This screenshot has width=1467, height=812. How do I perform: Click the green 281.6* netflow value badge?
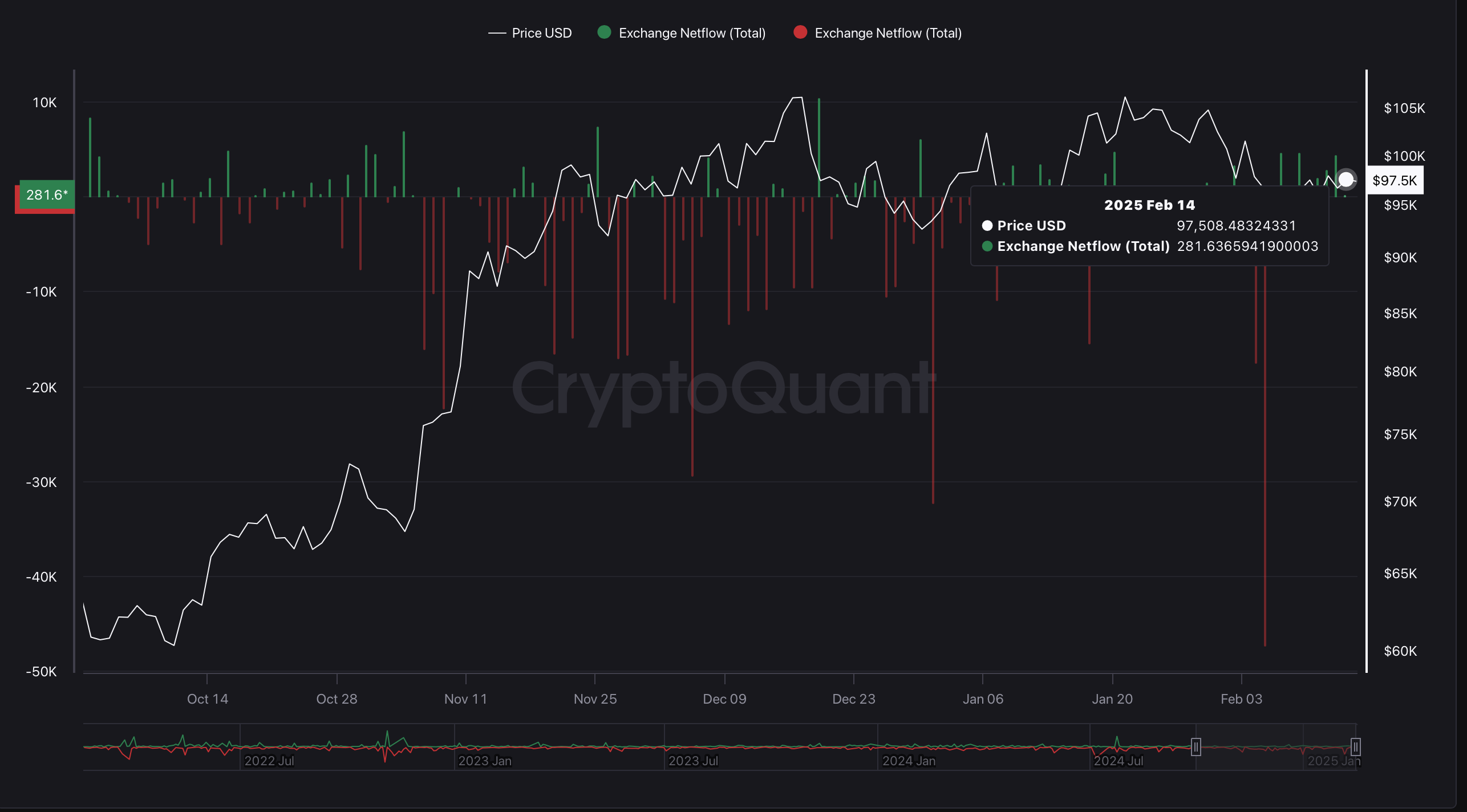(x=47, y=195)
